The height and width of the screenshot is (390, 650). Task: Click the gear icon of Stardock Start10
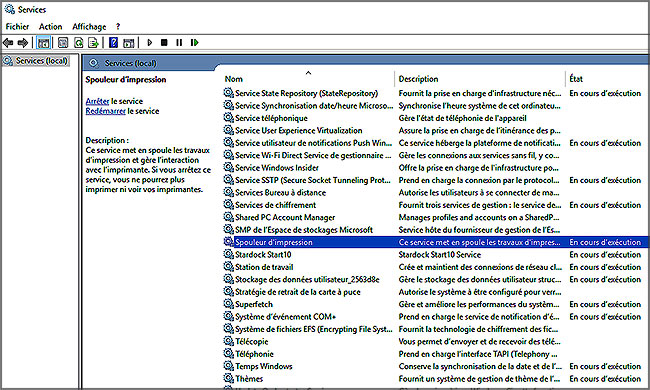pos(228,254)
